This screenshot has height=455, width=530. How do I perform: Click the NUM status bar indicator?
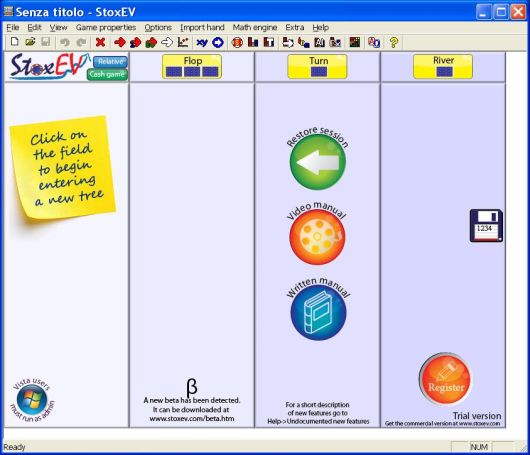click(x=479, y=447)
